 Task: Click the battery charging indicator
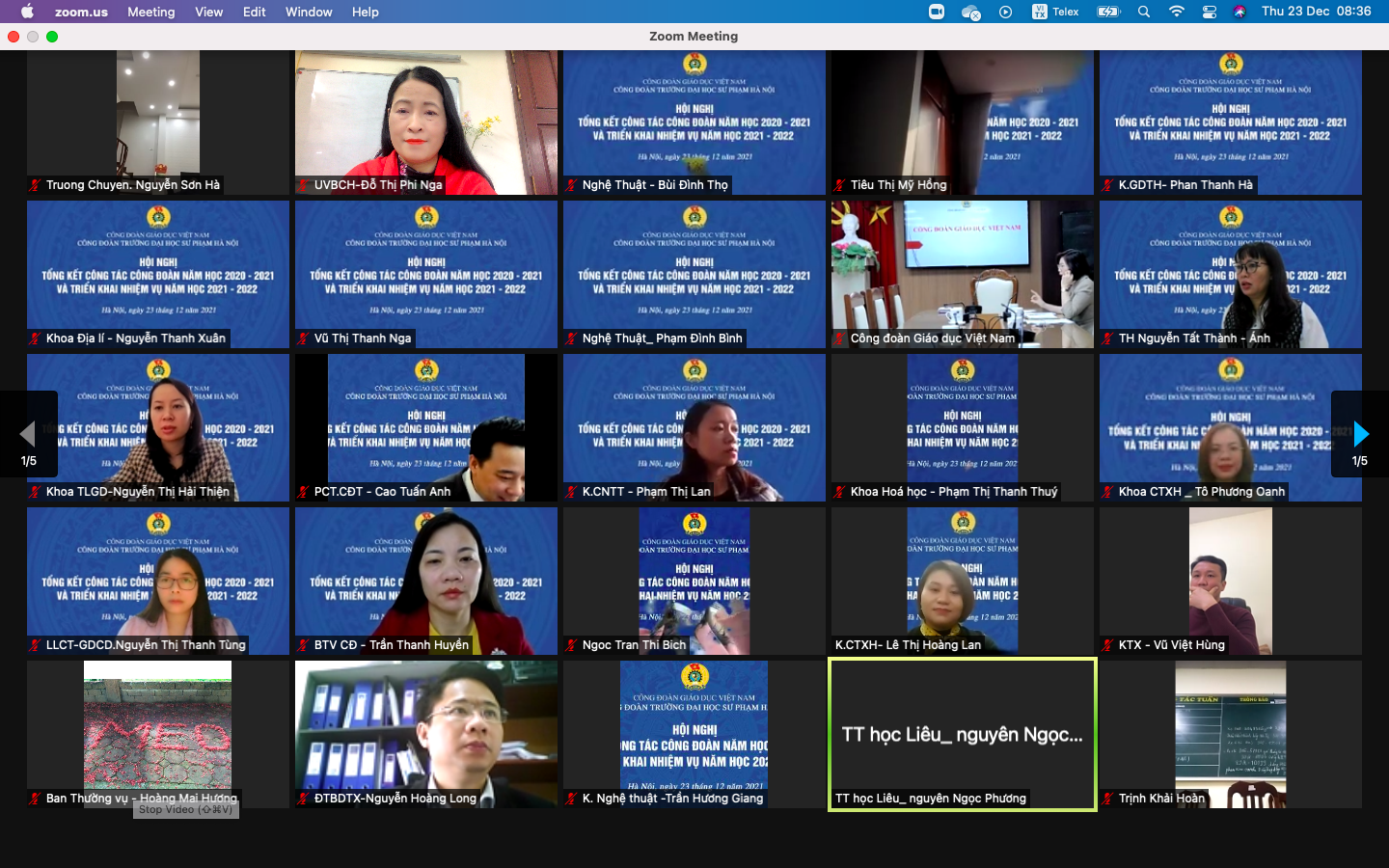(1108, 12)
